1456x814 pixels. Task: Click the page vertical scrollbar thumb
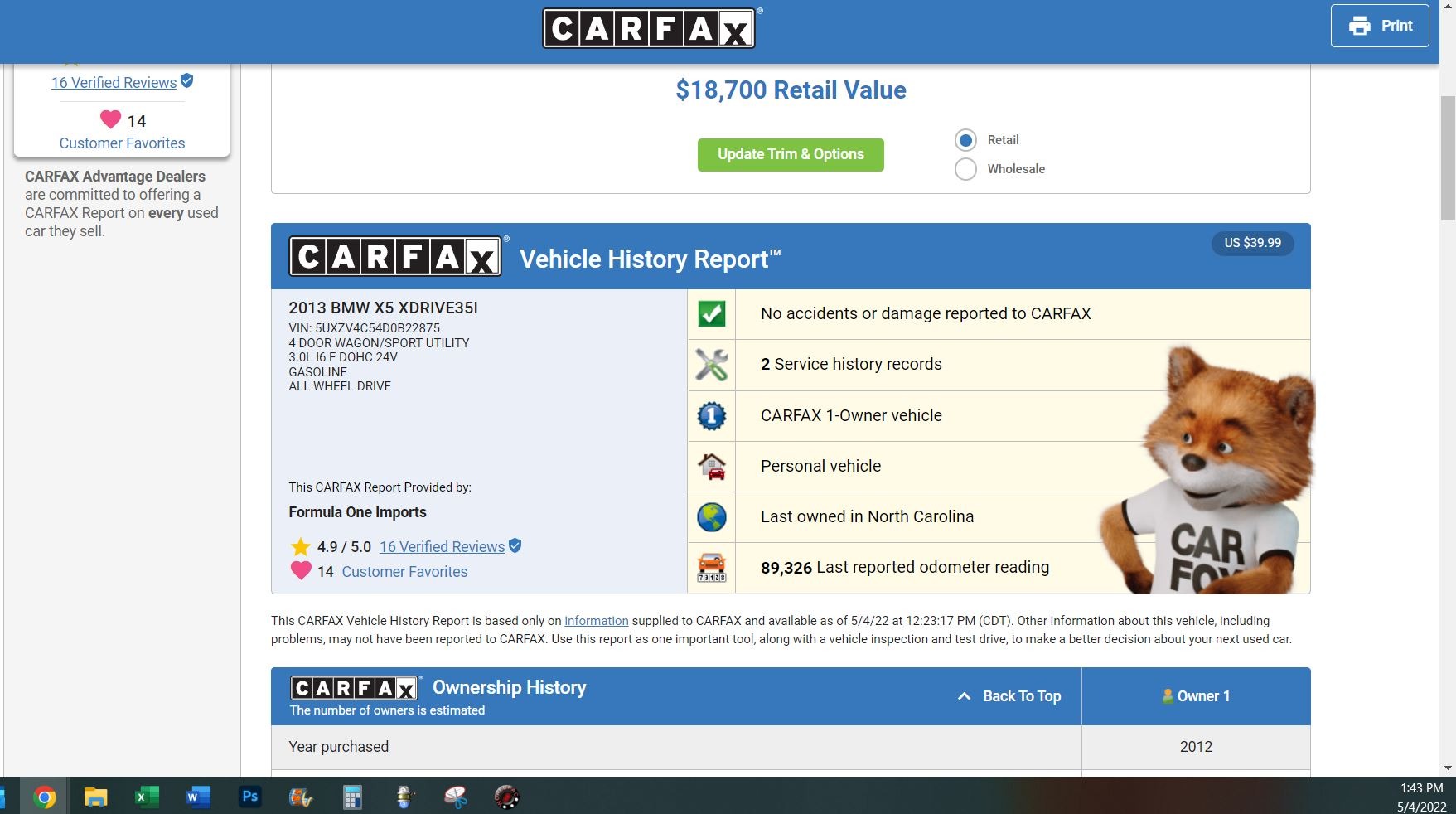coord(1448,157)
